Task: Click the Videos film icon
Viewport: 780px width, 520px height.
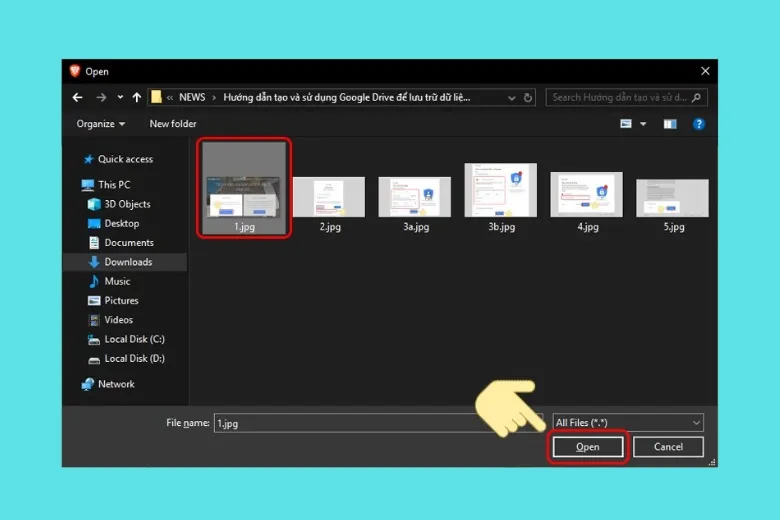Action: 94,320
